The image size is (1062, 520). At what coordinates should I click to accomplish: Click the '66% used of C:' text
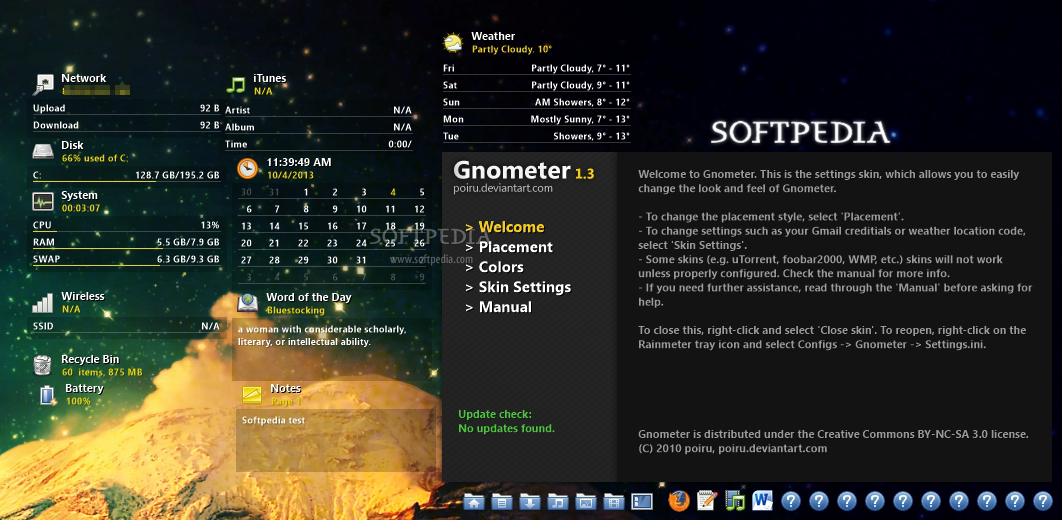pos(95,158)
